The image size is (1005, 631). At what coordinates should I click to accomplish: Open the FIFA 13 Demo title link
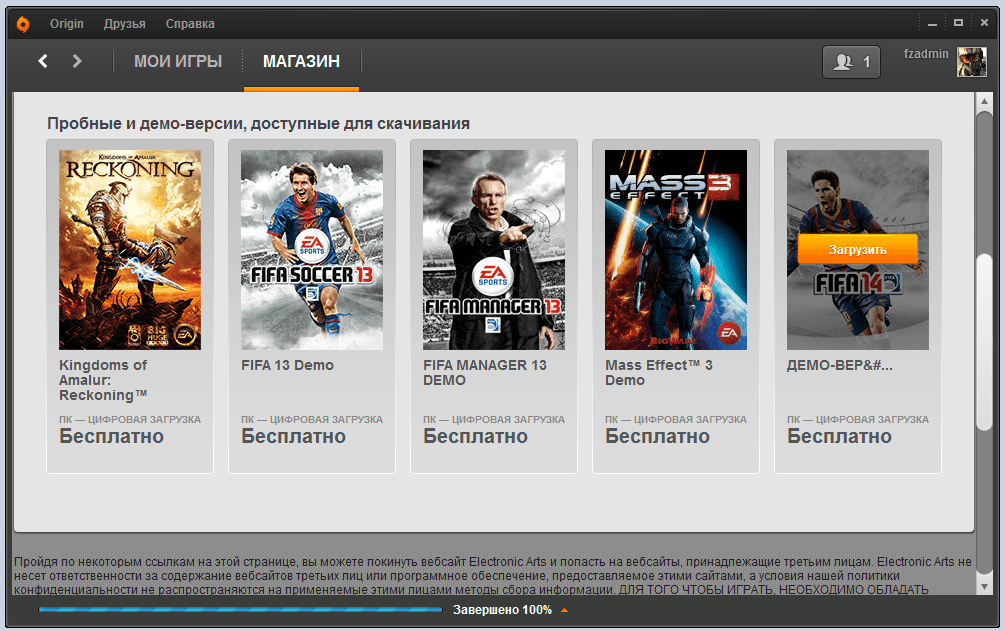287,366
